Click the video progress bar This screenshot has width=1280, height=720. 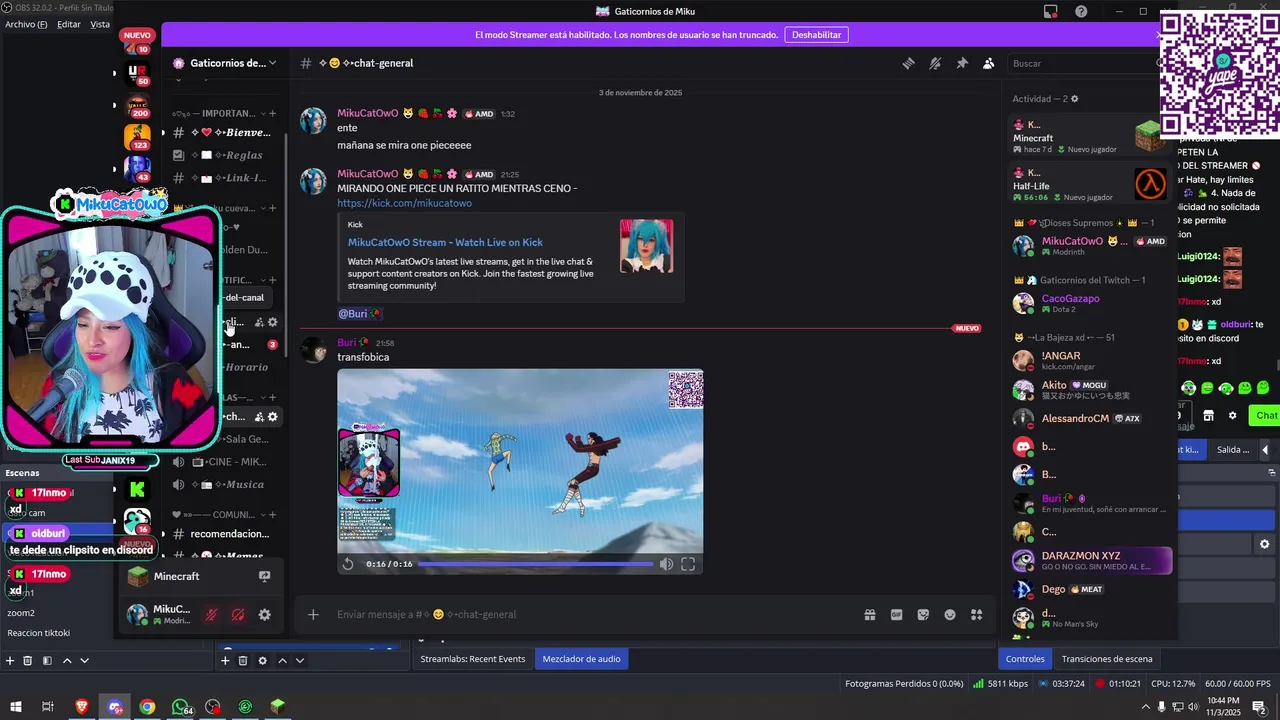tap(535, 564)
